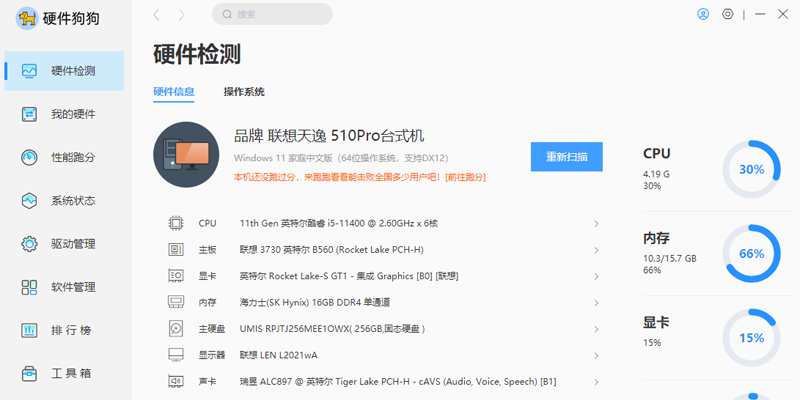
Task: Expand 内存 row details chevron
Action: pos(596,303)
